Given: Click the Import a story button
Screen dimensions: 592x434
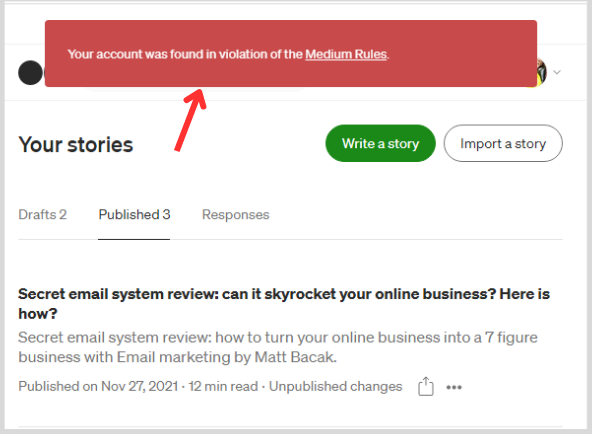Looking at the screenshot, I should pos(503,143).
